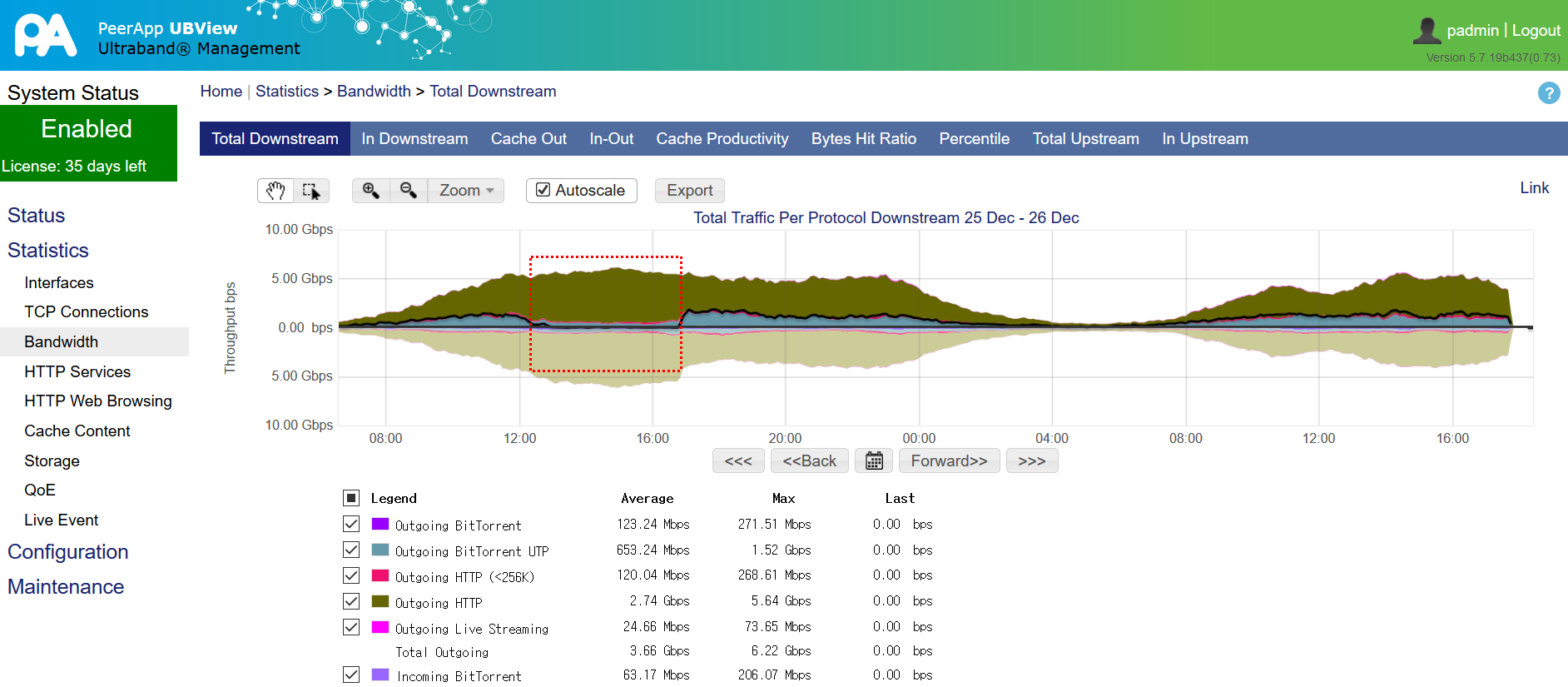The width and height of the screenshot is (1568, 687).
Task: Open the Zoom dropdown
Action: click(466, 191)
